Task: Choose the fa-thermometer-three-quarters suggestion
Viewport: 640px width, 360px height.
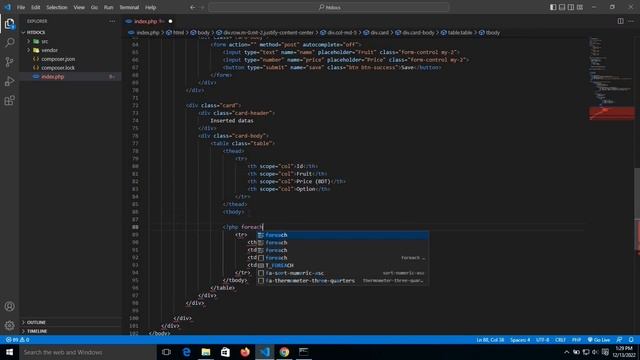Action: point(342,281)
